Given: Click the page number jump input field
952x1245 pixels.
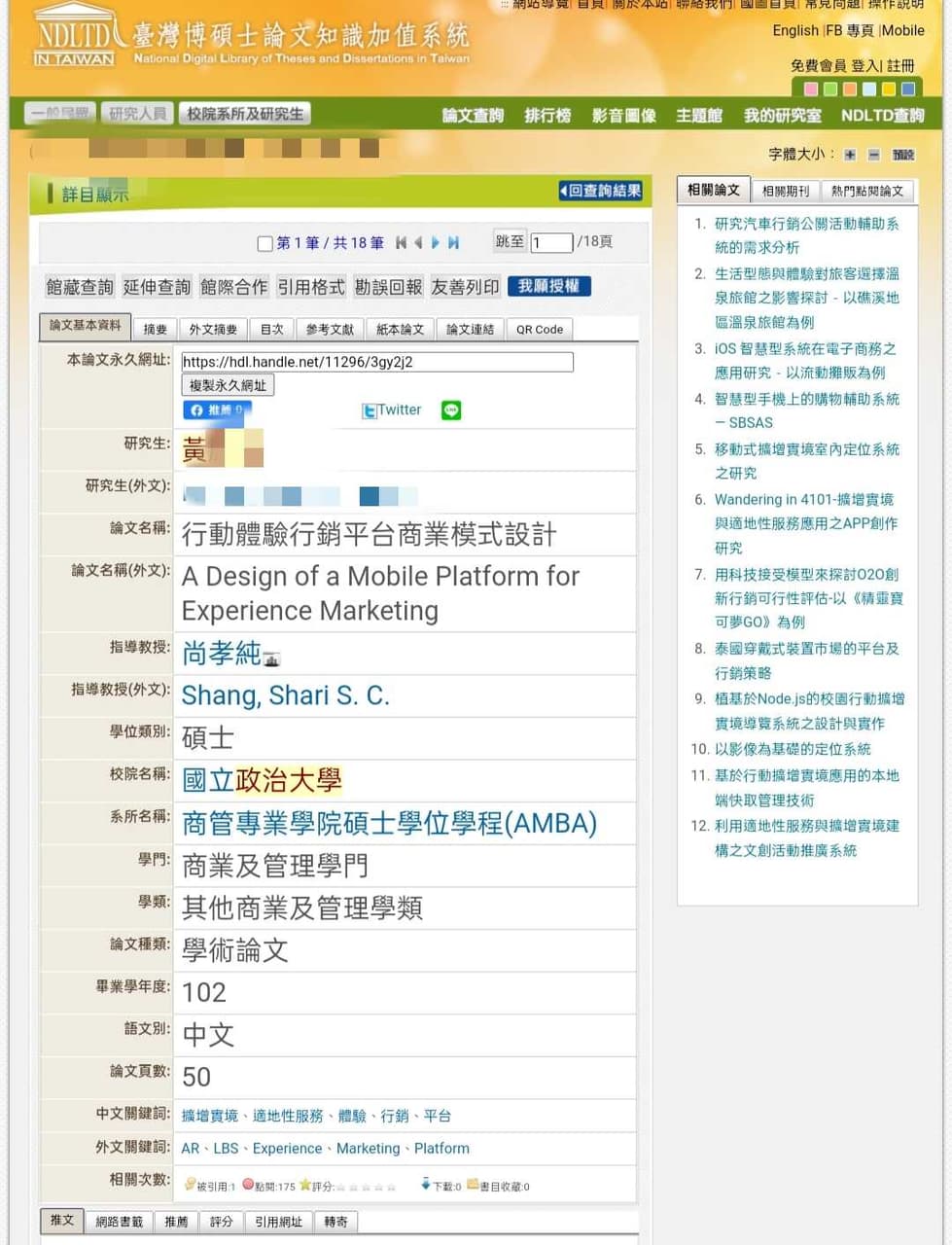Looking at the screenshot, I should (551, 242).
